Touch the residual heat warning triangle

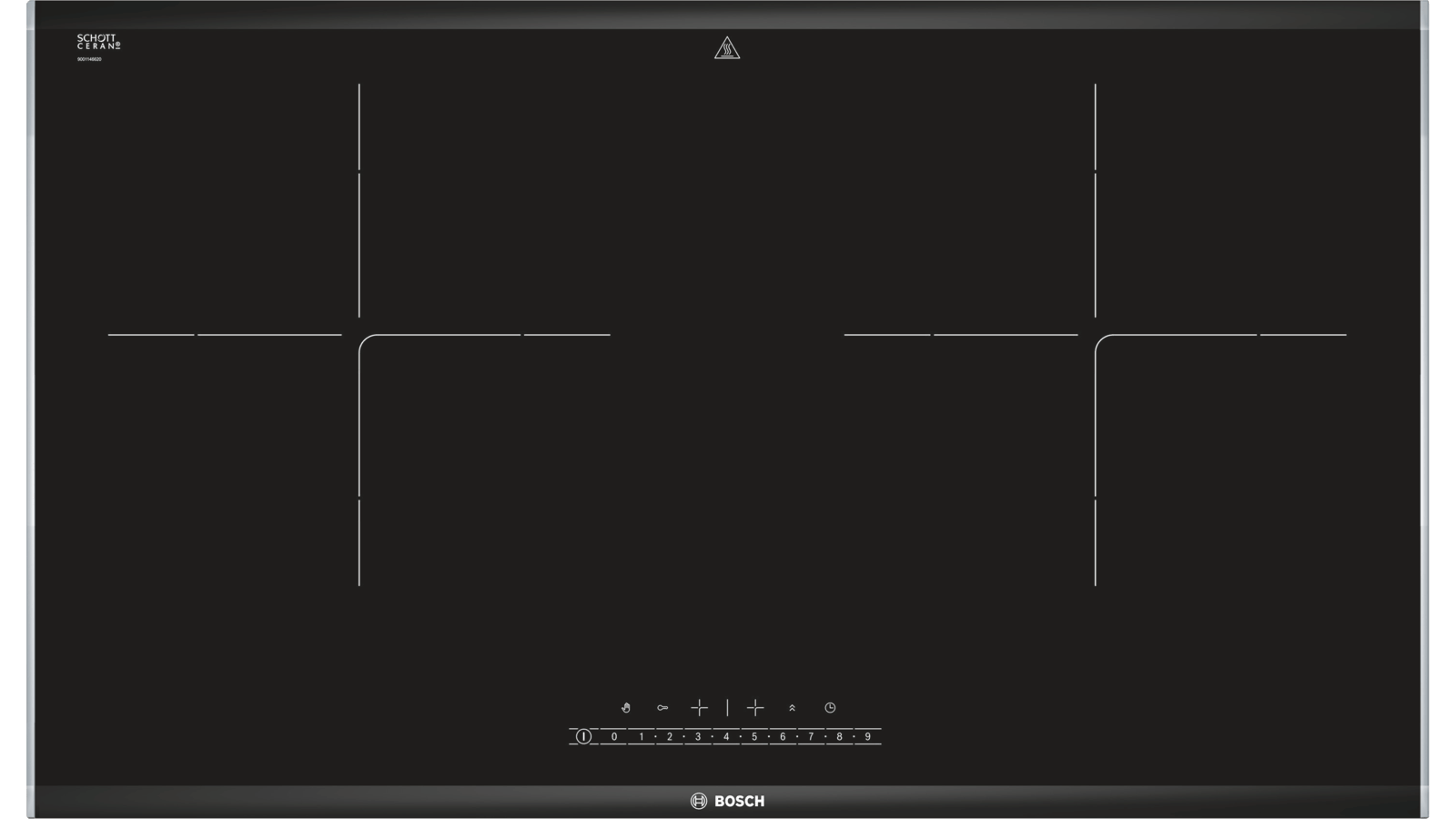pos(727,47)
